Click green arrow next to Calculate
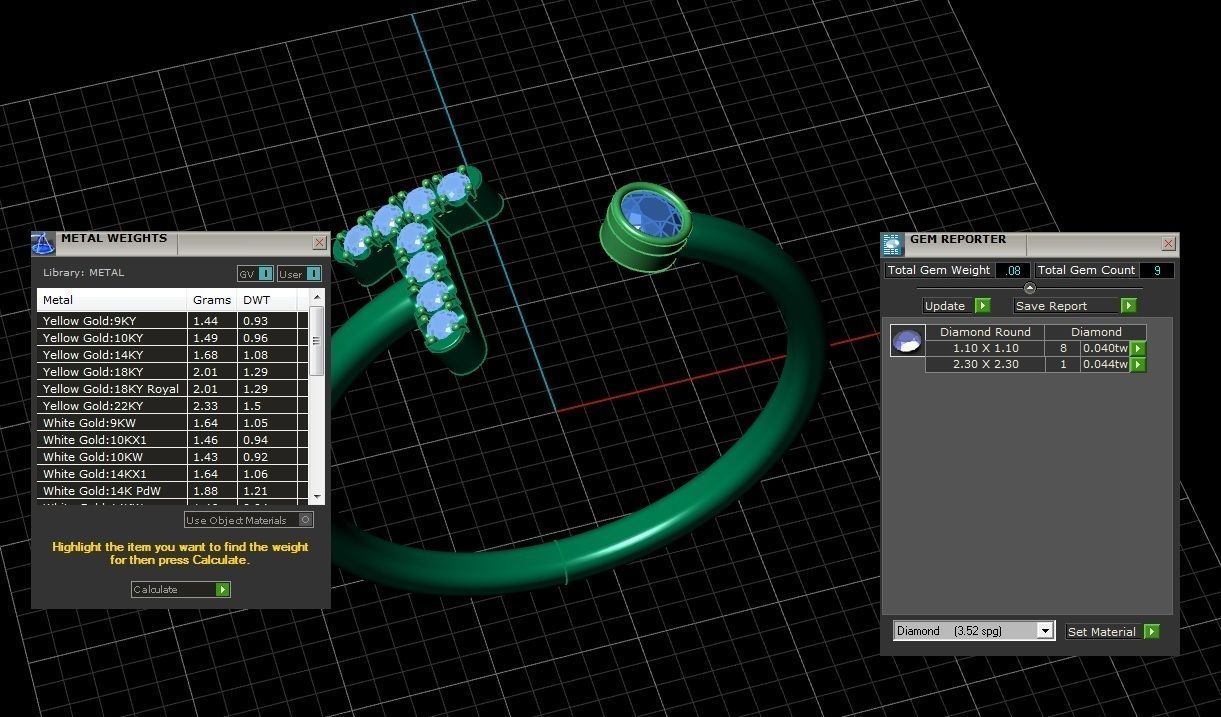 (x=223, y=590)
